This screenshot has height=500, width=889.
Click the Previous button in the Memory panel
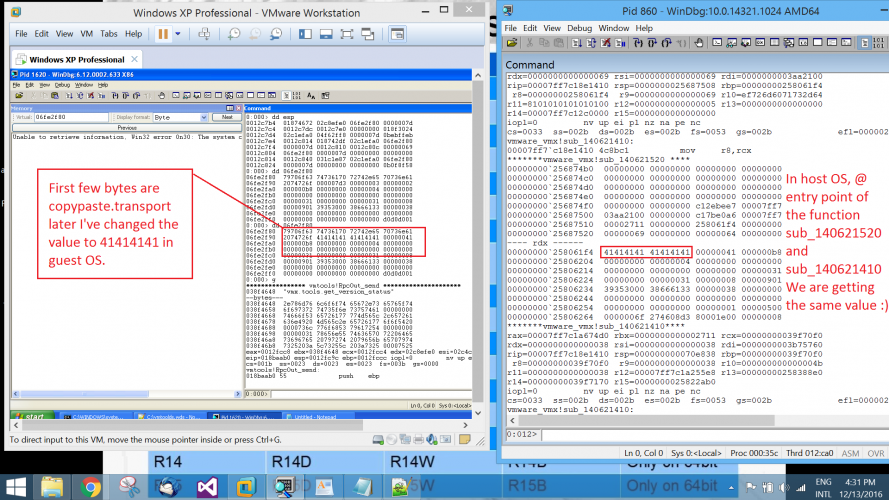[x=125, y=127]
